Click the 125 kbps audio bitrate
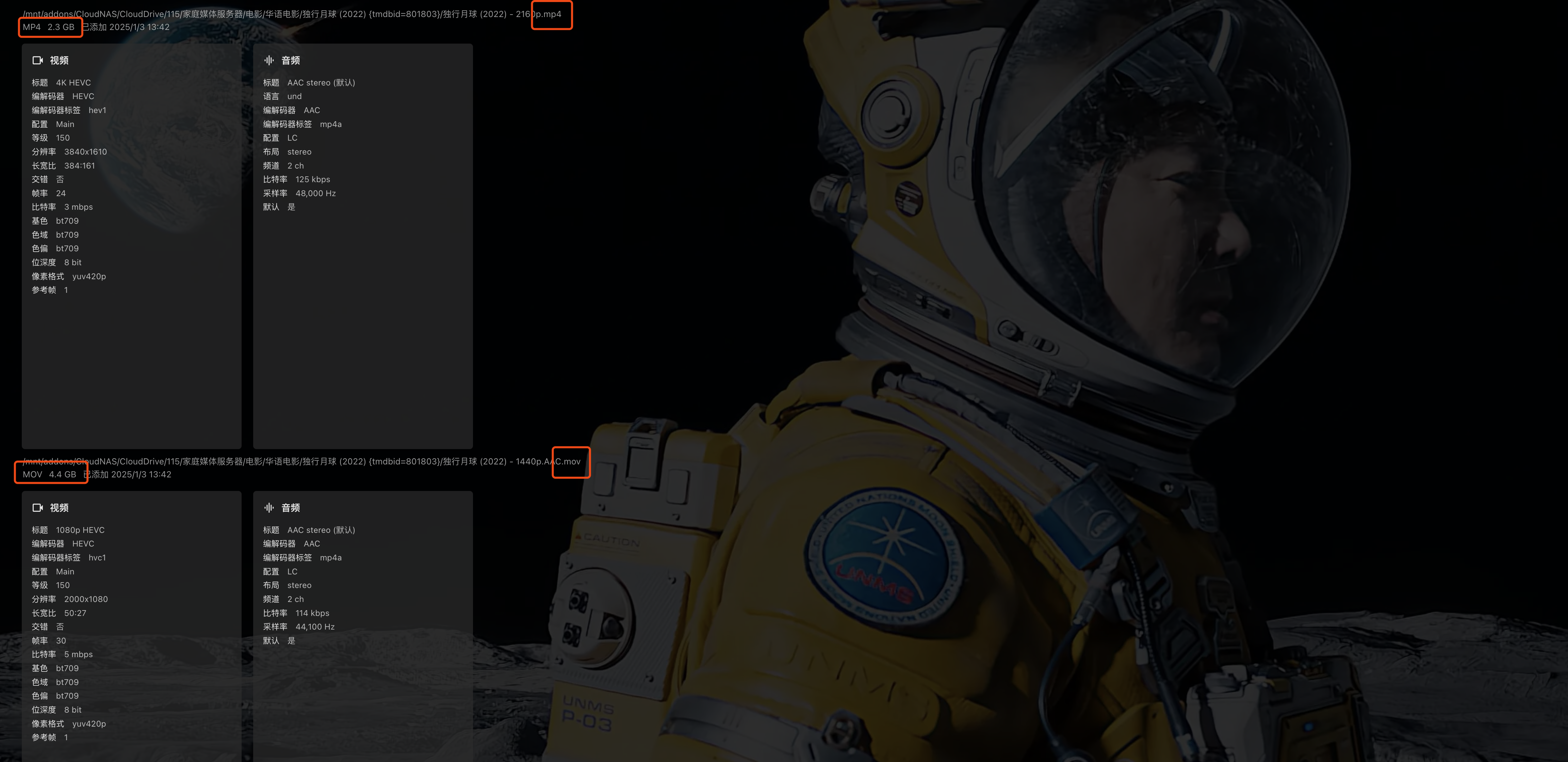The height and width of the screenshot is (762, 1568). tap(313, 179)
